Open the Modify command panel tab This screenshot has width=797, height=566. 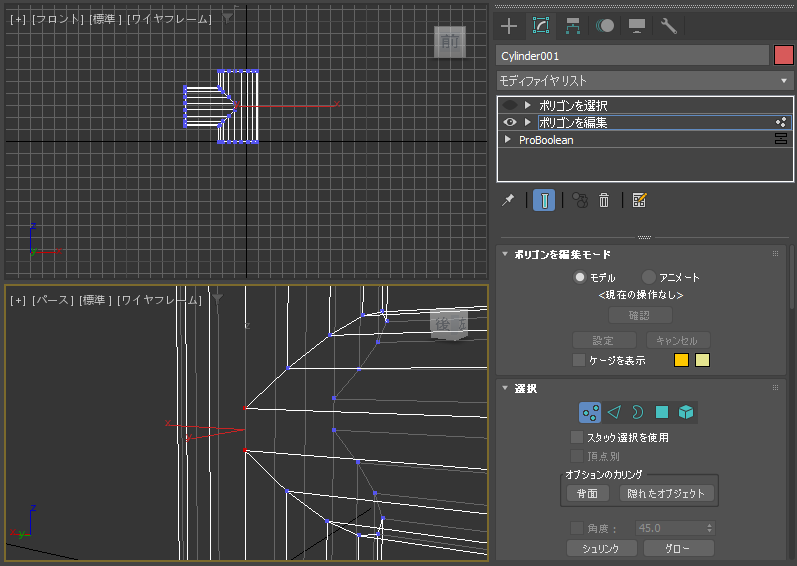(541, 25)
